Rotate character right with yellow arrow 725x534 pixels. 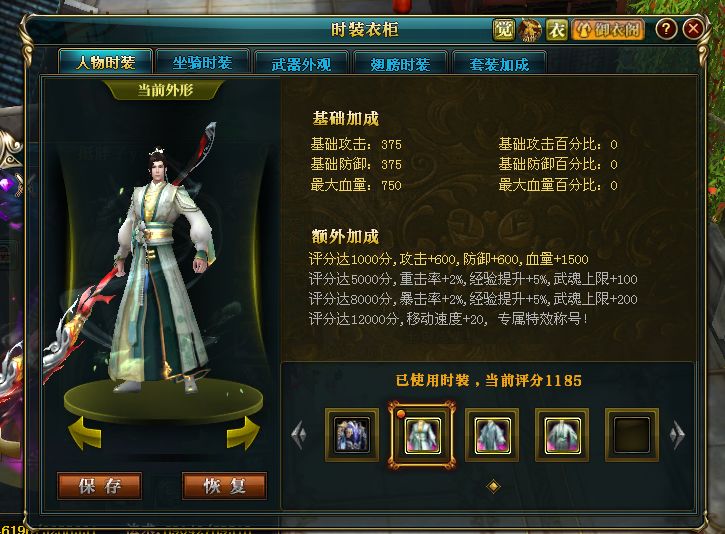pos(243,432)
